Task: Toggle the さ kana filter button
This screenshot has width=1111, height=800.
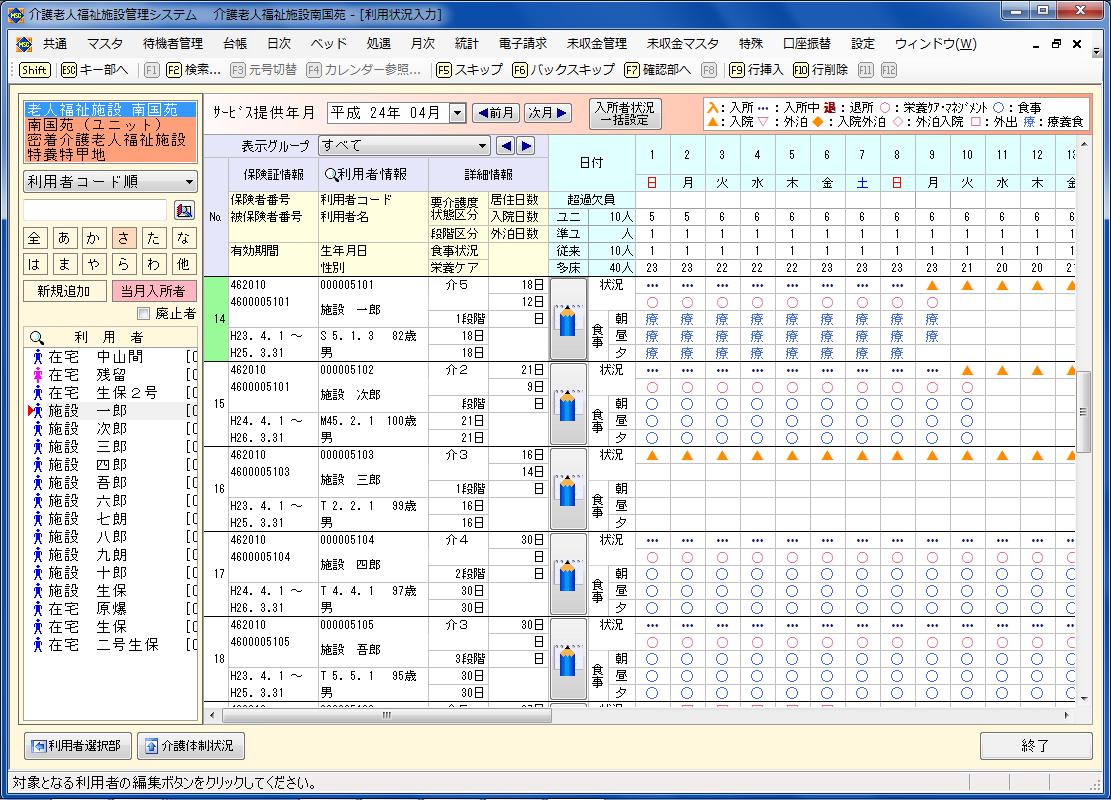Action: point(123,239)
